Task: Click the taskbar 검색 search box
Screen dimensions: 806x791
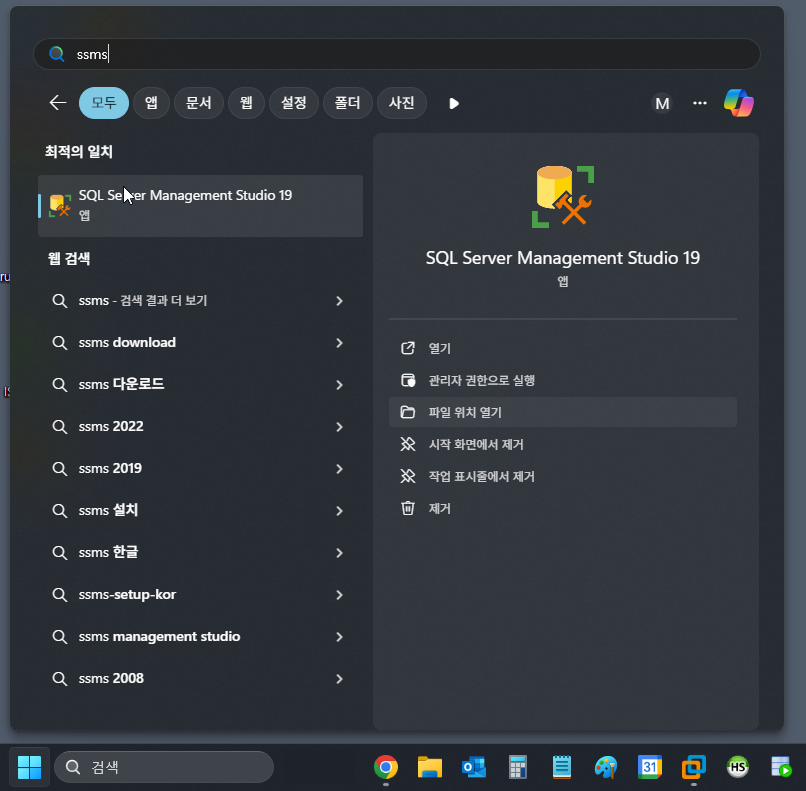Action: pos(164,767)
